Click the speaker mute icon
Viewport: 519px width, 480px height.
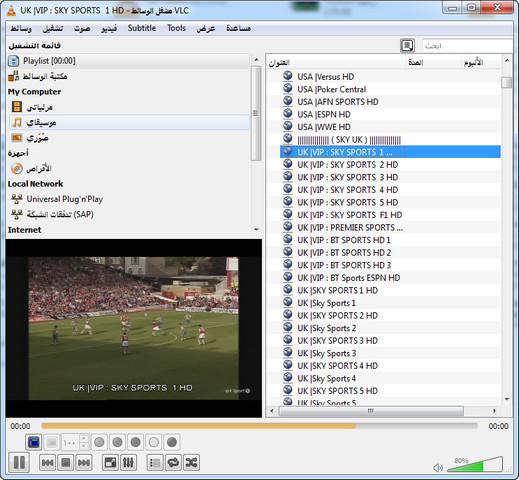pos(438,468)
